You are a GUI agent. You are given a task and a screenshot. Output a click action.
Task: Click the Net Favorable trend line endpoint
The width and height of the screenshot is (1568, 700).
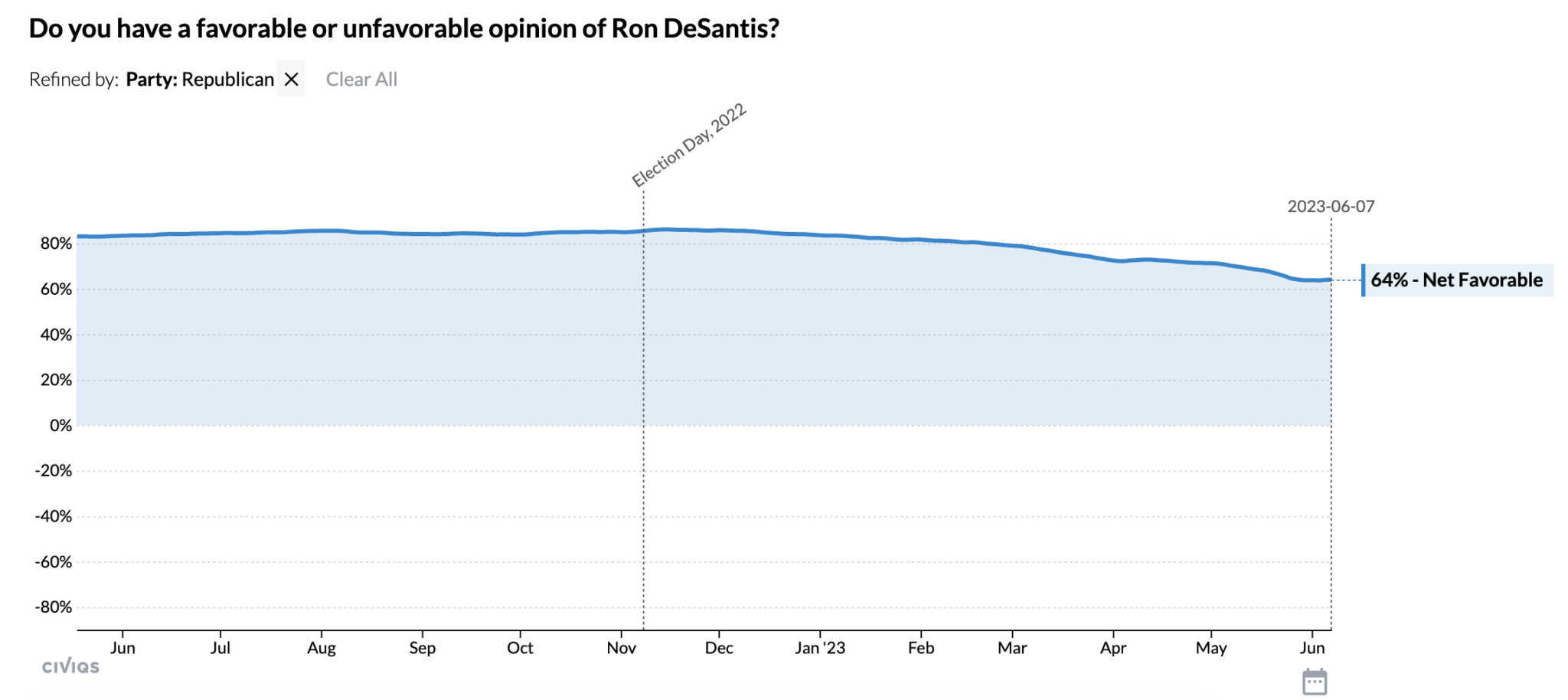point(1330,280)
